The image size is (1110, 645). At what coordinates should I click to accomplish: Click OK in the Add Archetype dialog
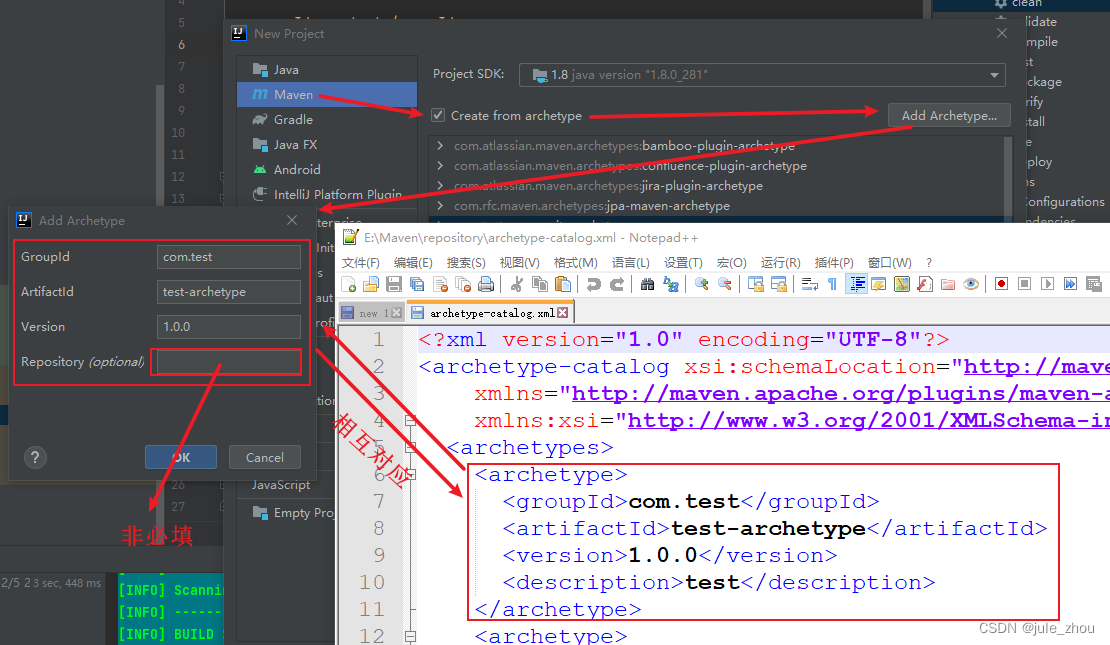(x=181, y=457)
